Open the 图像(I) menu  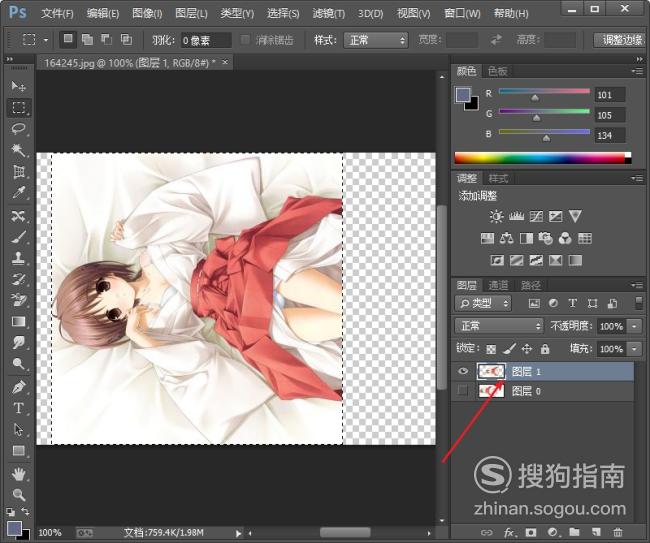coord(147,14)
